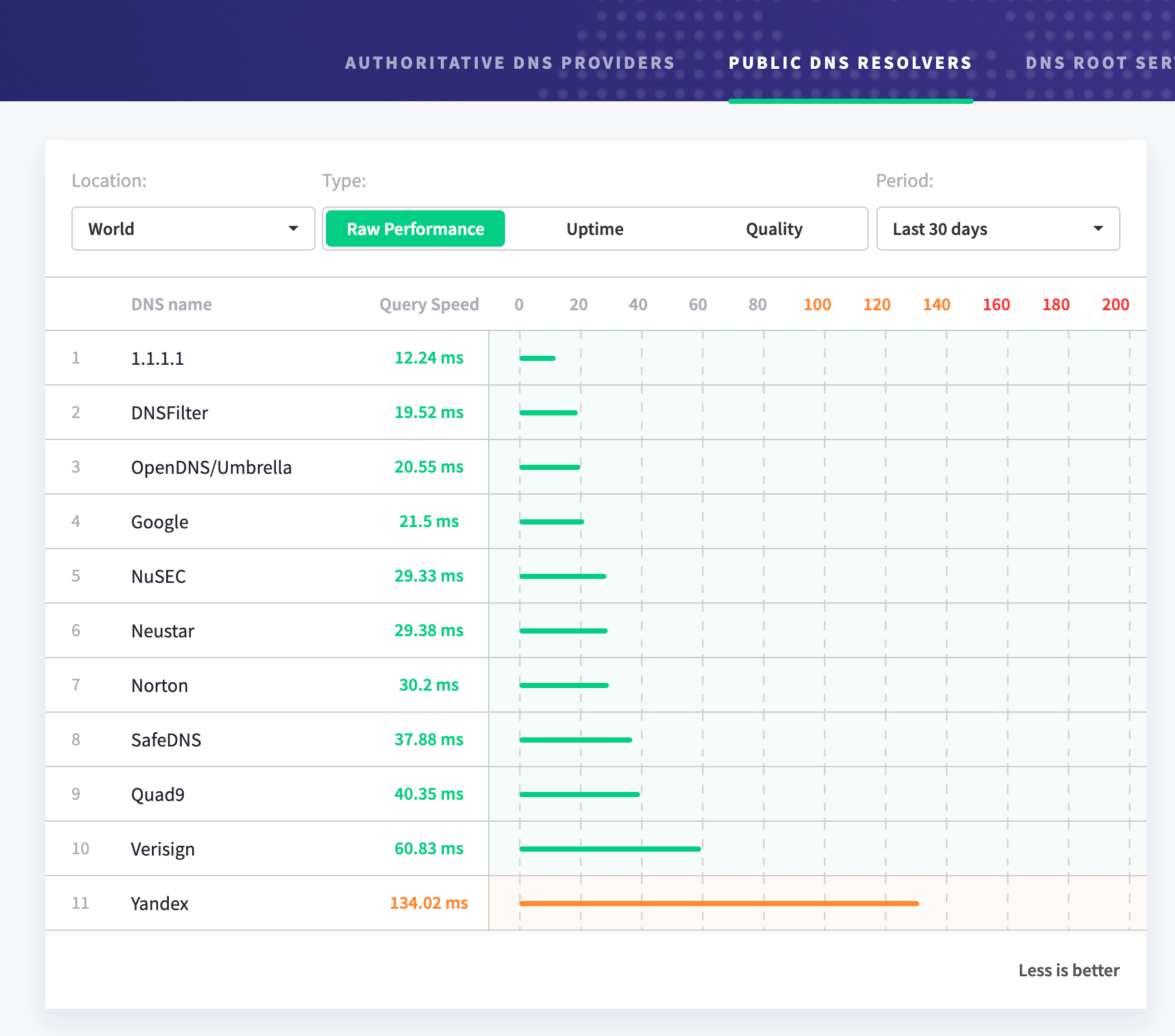Select the Quad9 resolver name
The image size is (1175, 1036).
click(x=158, y=795)
